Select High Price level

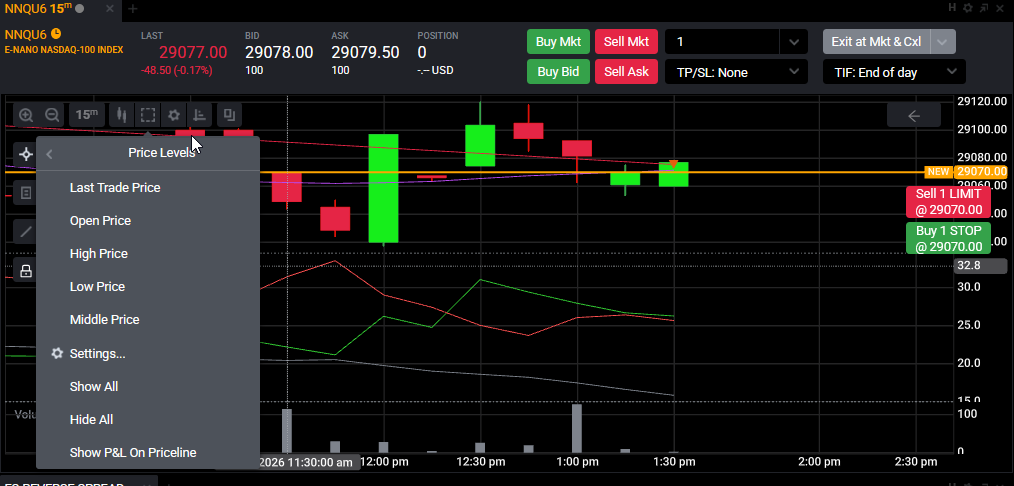point(99,253)
